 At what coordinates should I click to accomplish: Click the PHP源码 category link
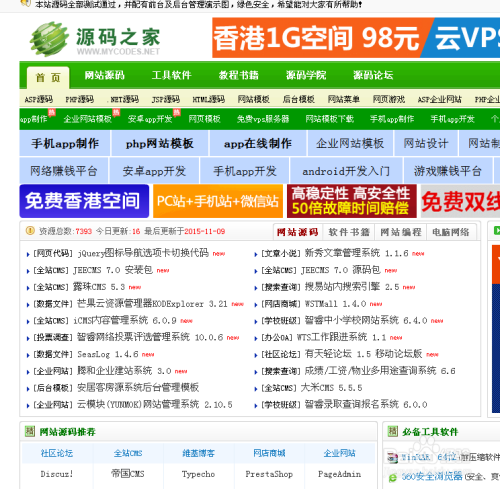tap(79, 99)
